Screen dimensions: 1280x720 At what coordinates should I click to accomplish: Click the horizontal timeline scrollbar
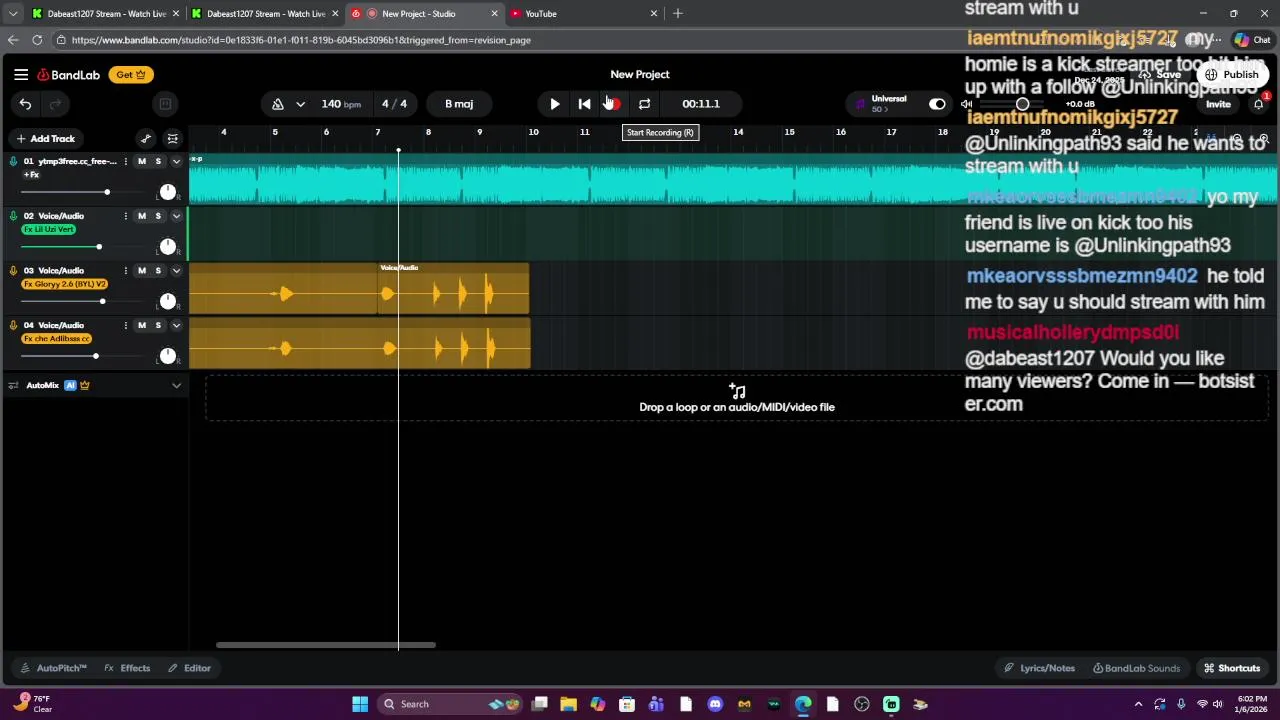pos(326,645)
